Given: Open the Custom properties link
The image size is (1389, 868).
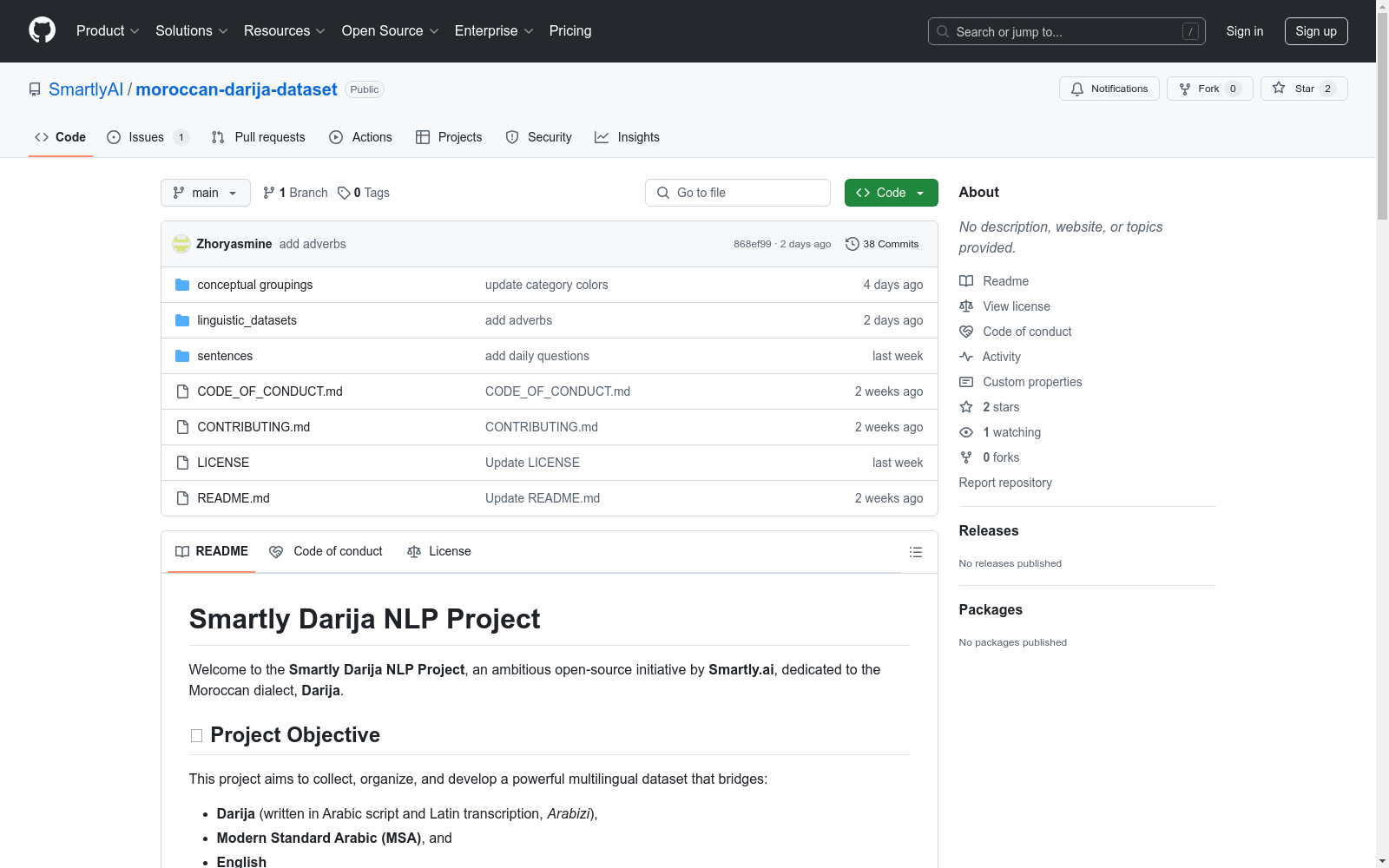Looking at the screenshot, I should [1021, 382].
